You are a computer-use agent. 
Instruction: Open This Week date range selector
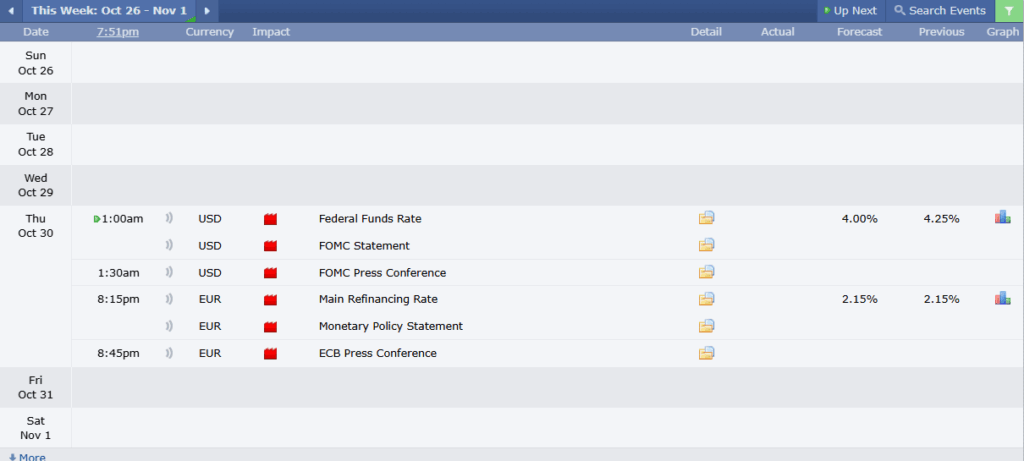click(108, 11)
